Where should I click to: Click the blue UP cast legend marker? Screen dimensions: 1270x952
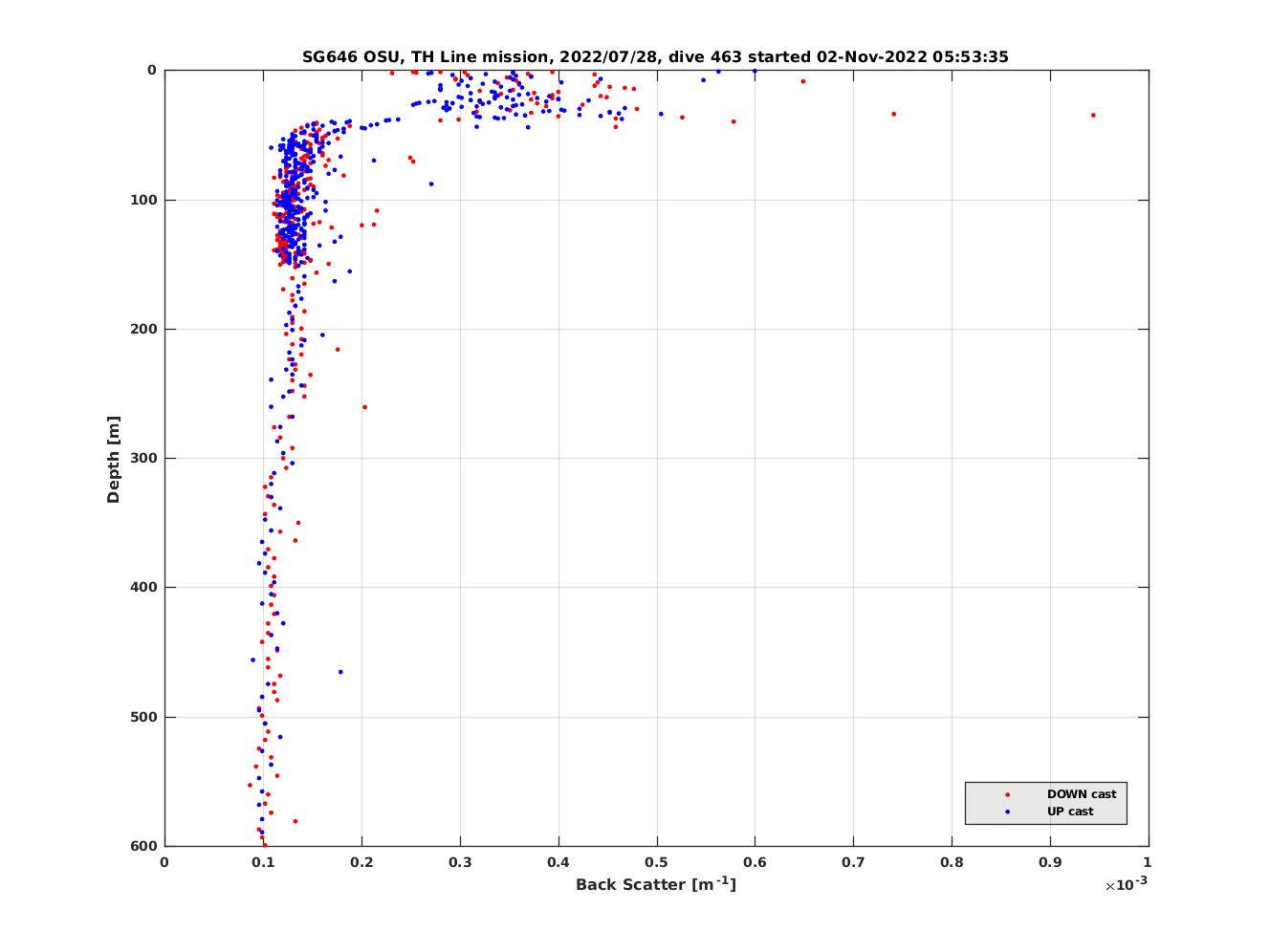(x=1006, y=811)
